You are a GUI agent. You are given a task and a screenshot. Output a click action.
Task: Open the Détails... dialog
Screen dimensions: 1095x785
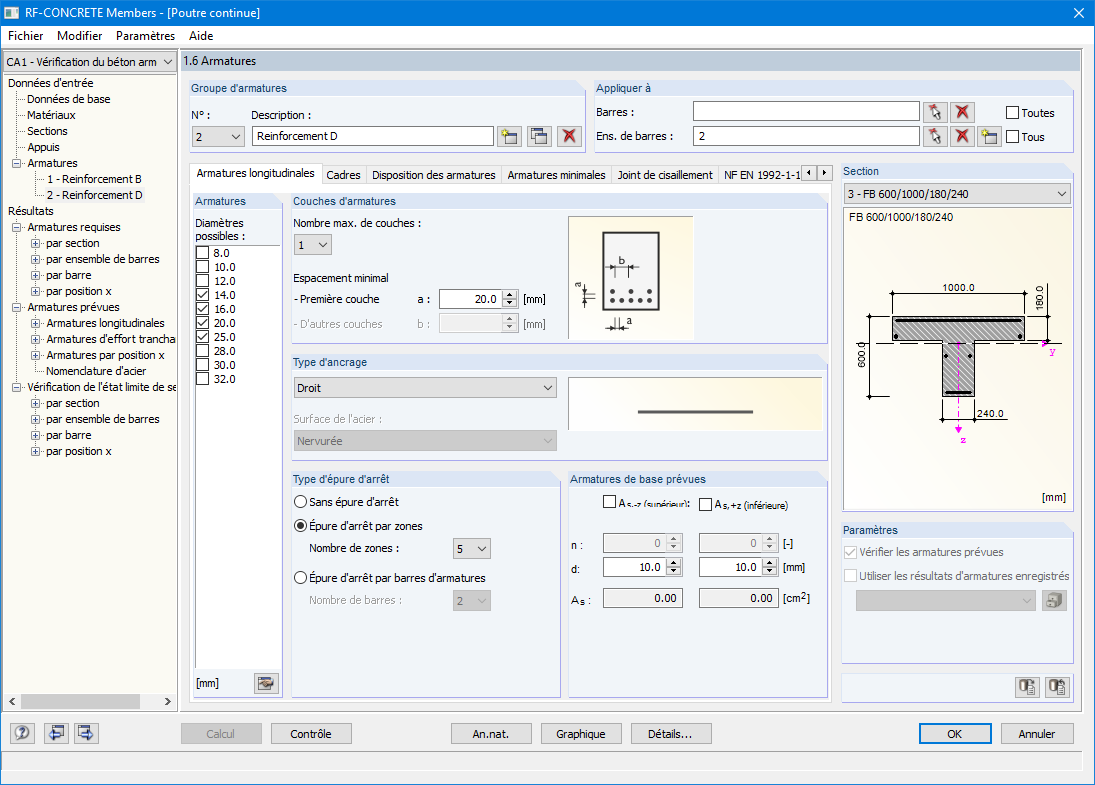pos(670,733)
